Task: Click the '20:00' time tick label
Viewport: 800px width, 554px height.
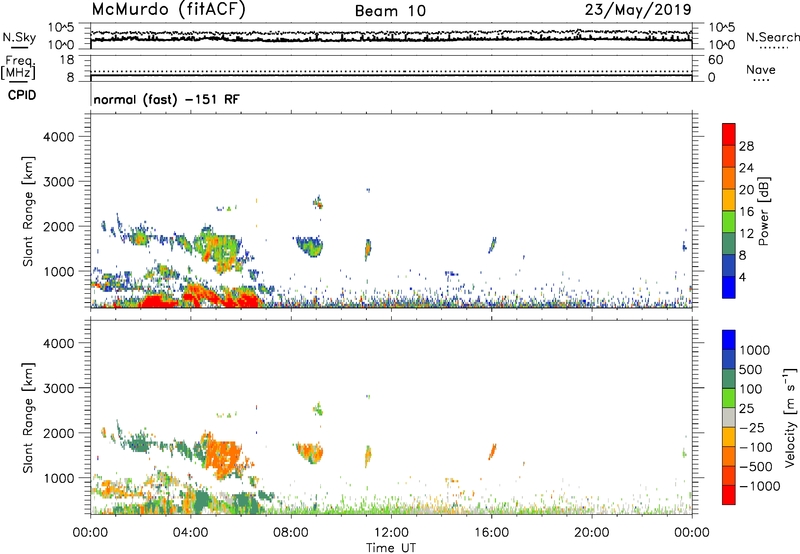Action: click(x=591, y=533)
